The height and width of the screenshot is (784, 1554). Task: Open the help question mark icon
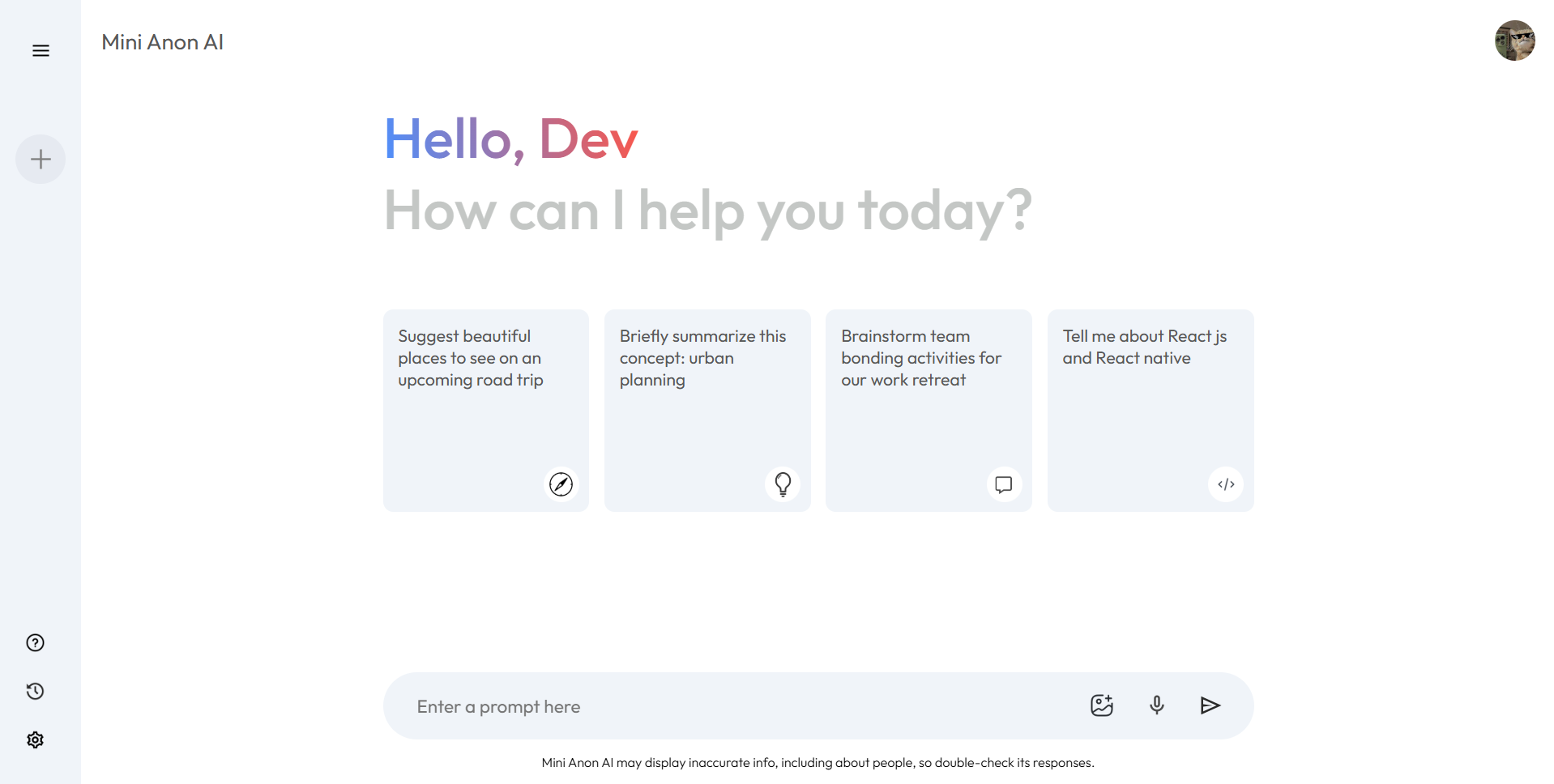coord(35,643)
